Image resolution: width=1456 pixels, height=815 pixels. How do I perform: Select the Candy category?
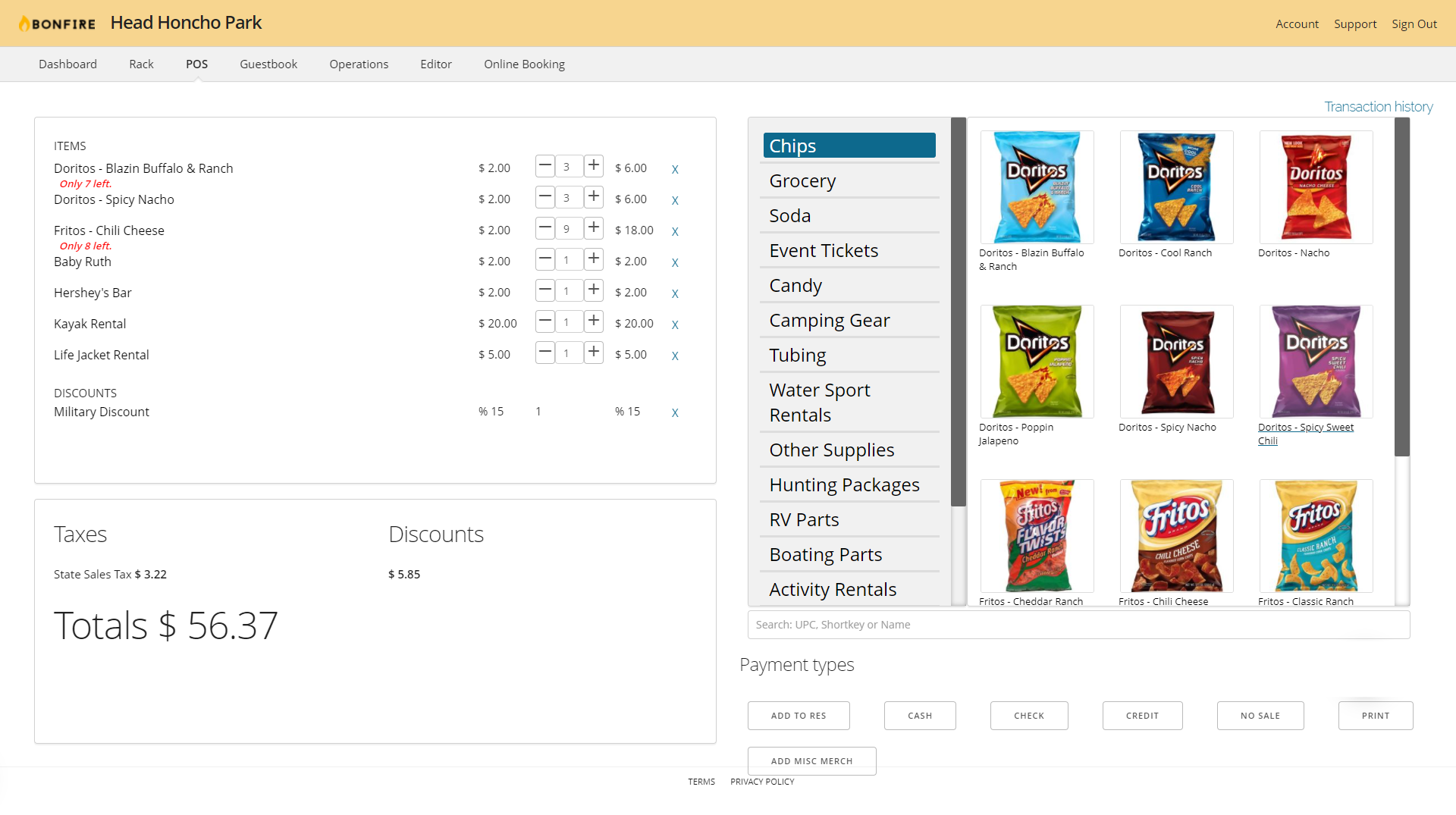tap(849, 286)
